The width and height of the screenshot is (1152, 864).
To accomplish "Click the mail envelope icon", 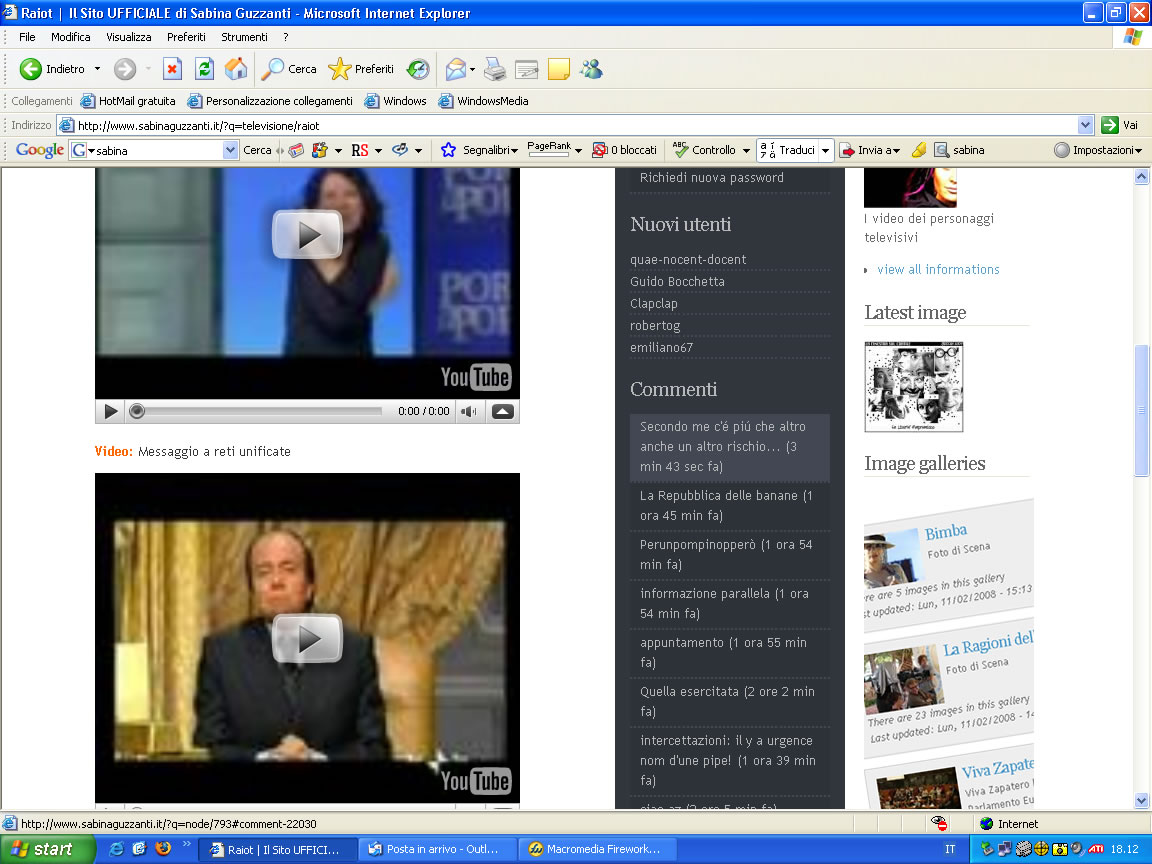I will click(x=456, y=69).
